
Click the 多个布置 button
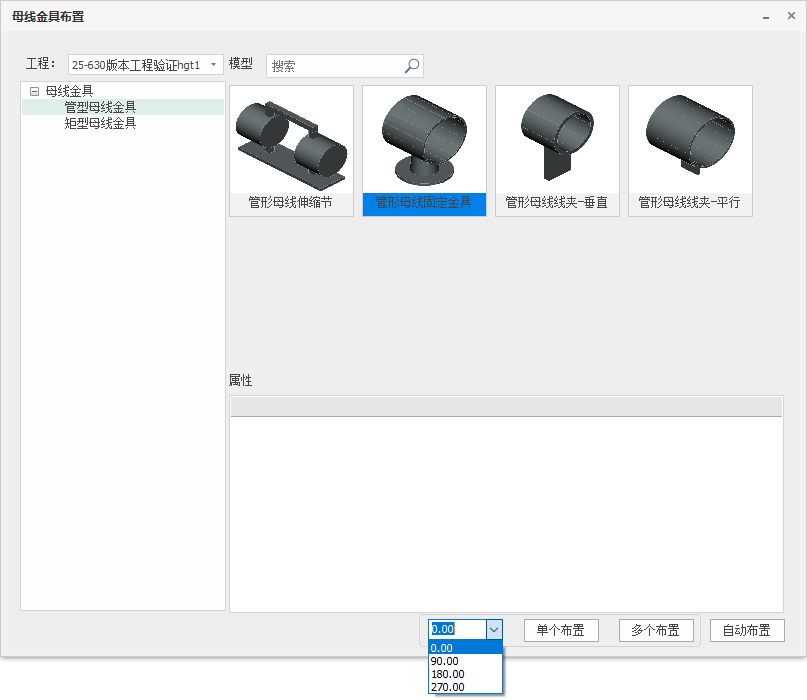tap(656, 630)
